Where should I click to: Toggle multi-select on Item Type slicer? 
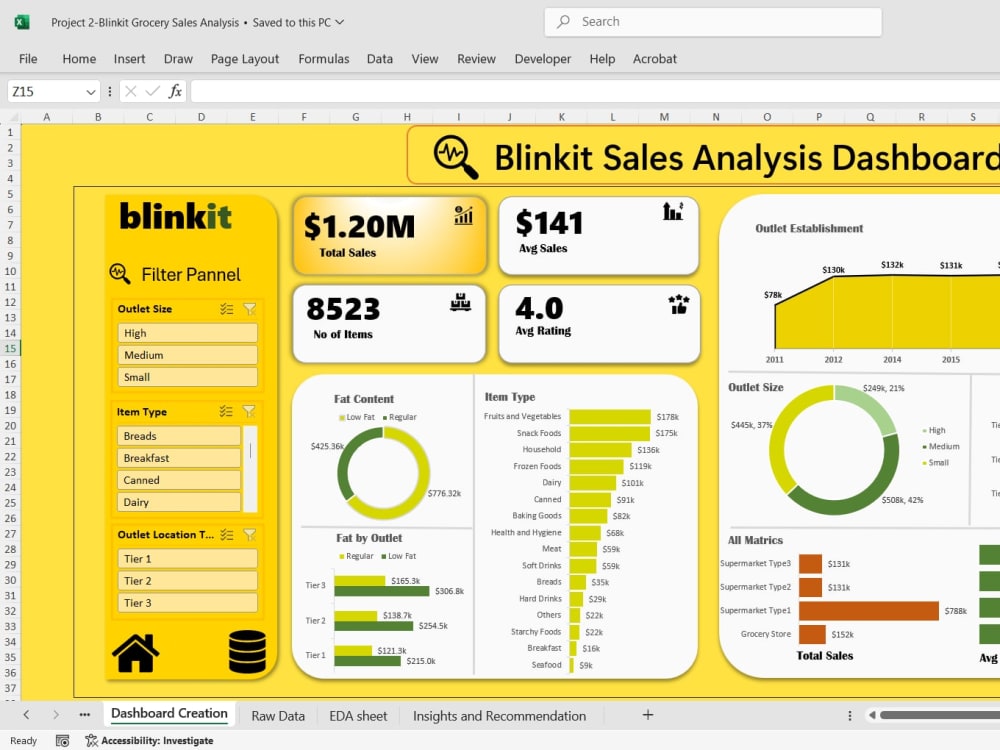click(x=226, y=411)
